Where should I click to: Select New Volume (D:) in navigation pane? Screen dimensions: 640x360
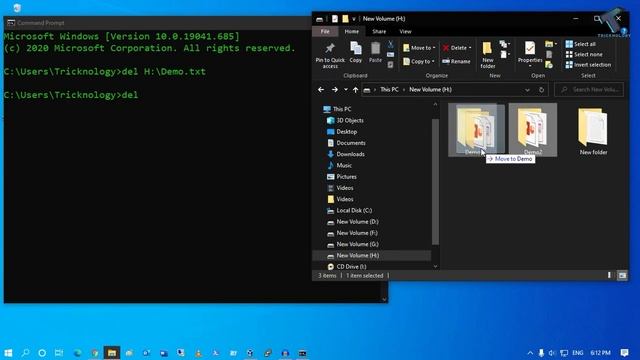[353, 222]
